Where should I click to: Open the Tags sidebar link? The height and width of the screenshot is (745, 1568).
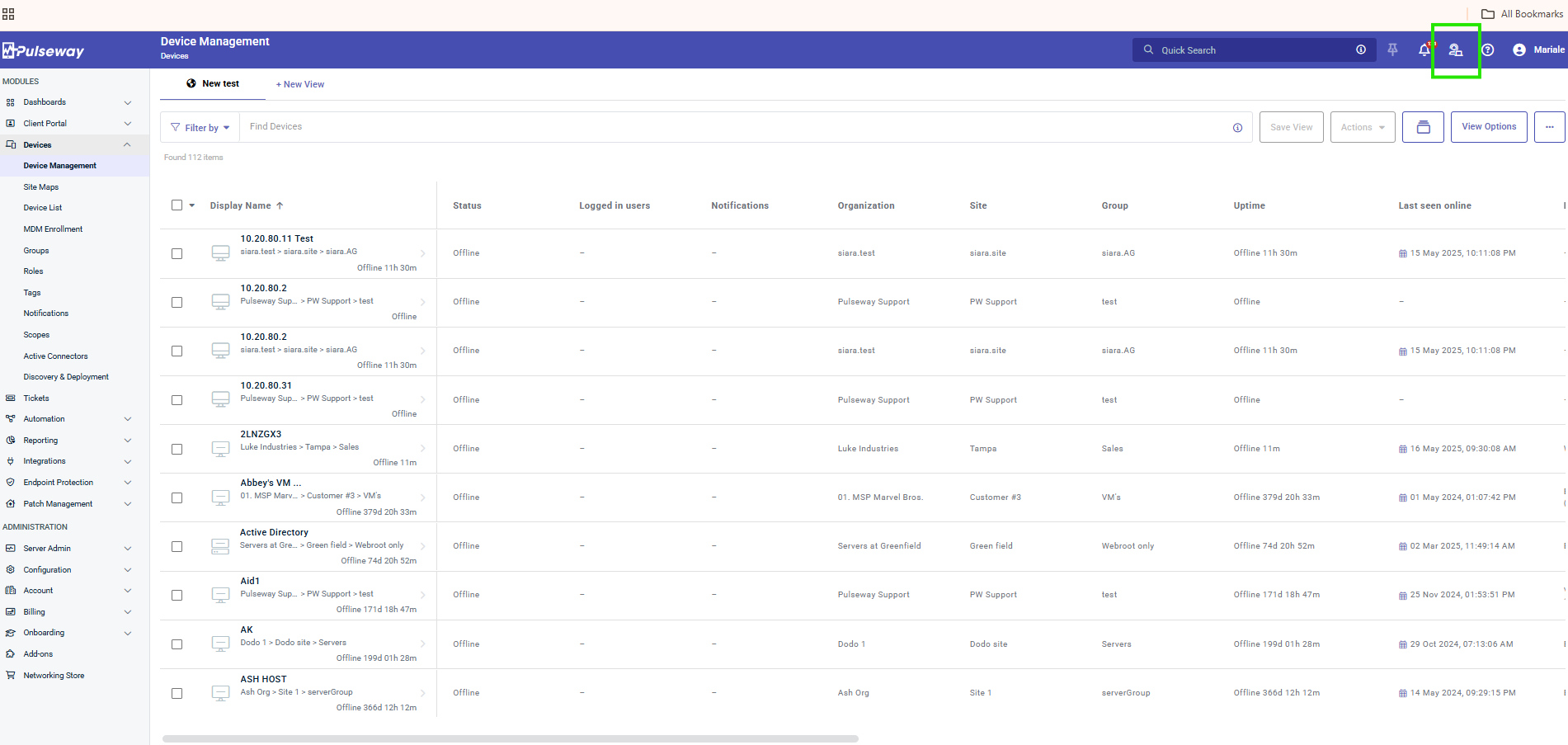coord(32,293)
